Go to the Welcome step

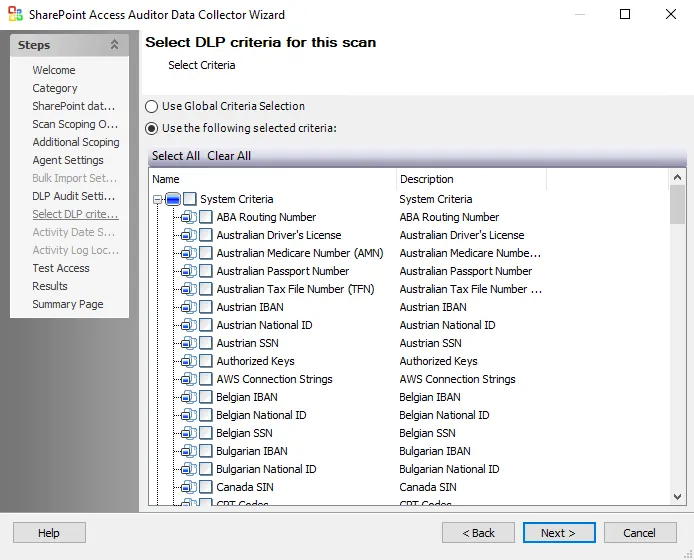tap(54, 70)
